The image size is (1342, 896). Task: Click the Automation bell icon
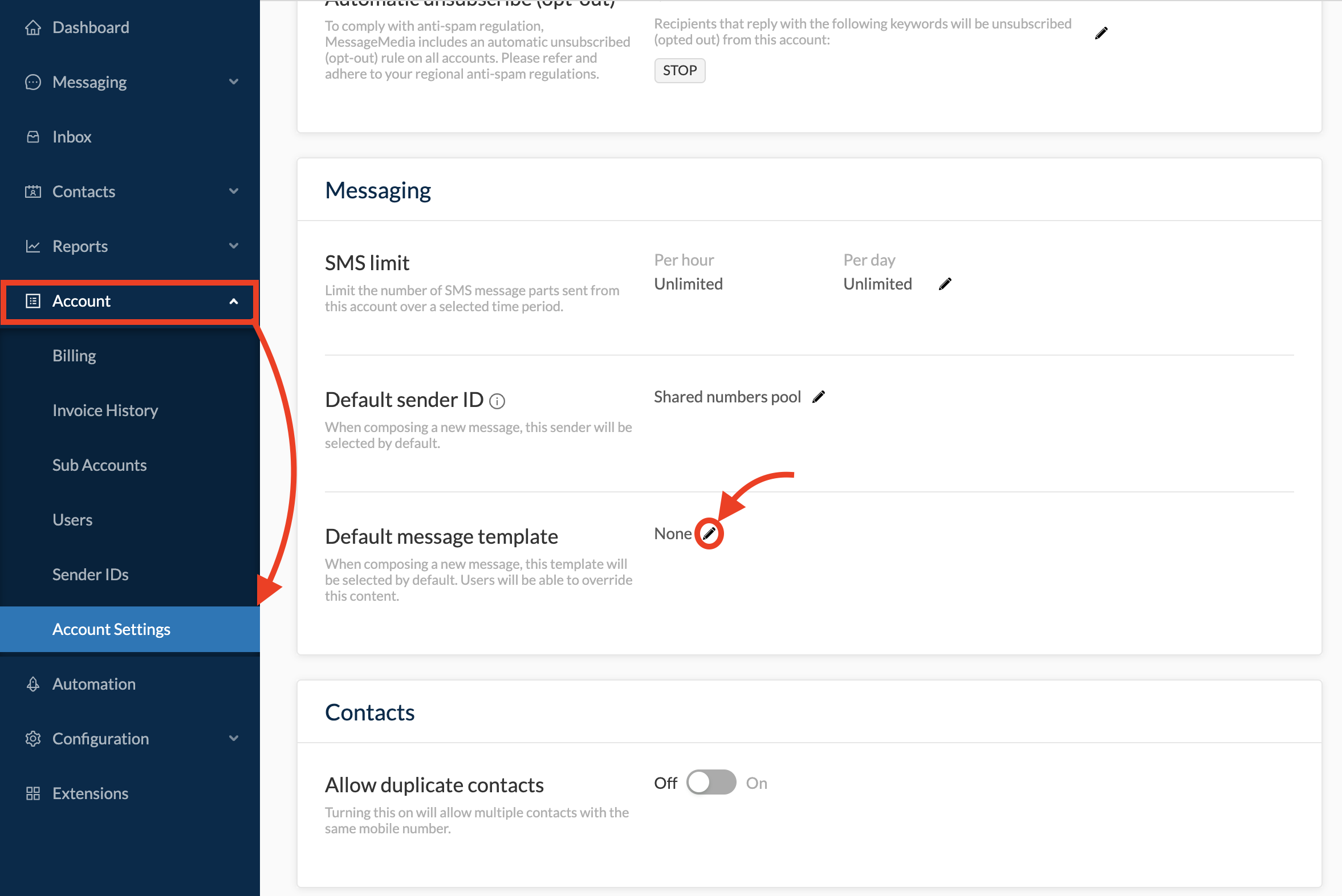coord(33,684)
